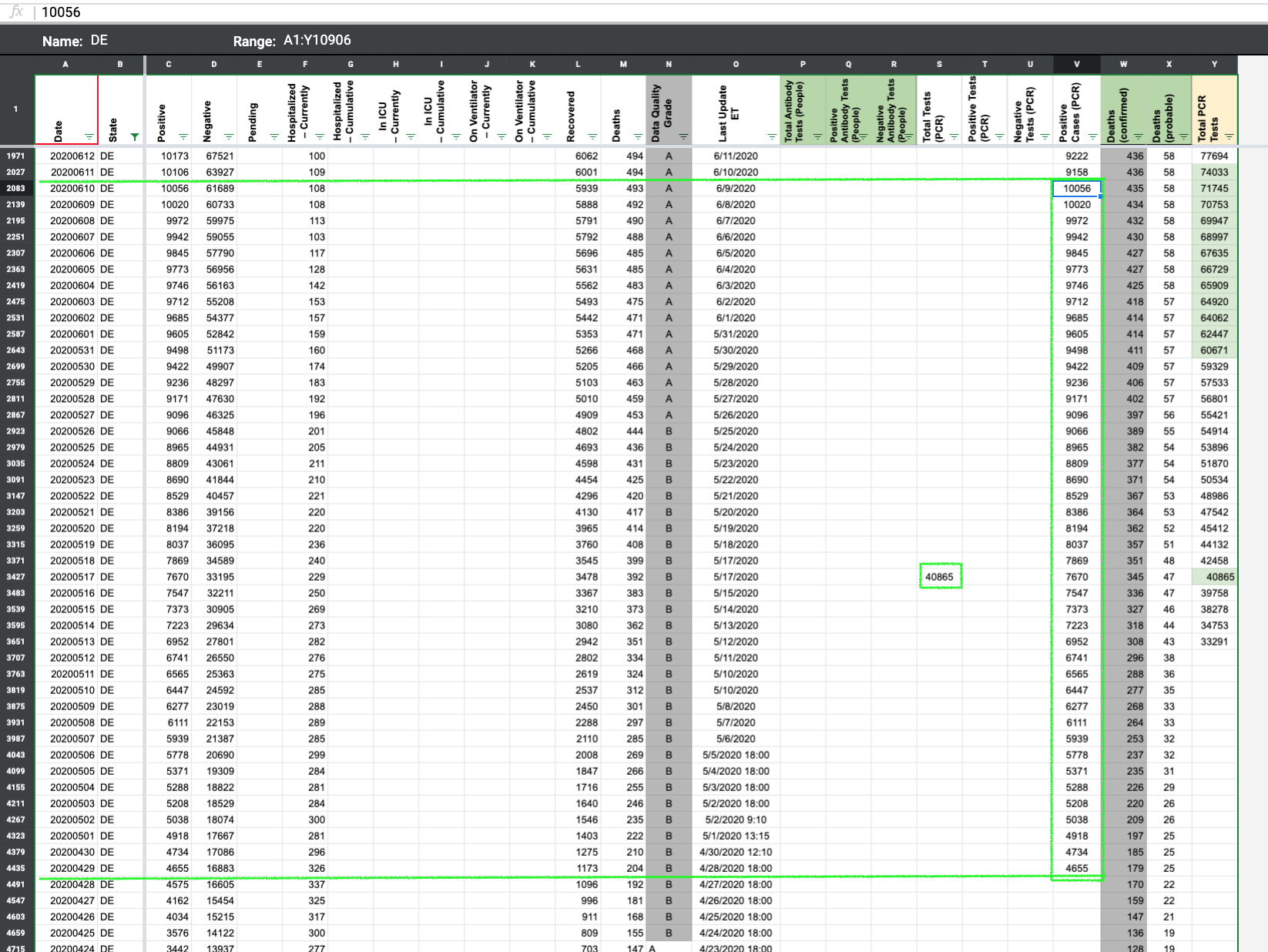Select column O header
This screenshot has height=952, width=1268.
[x=736, y=64]
